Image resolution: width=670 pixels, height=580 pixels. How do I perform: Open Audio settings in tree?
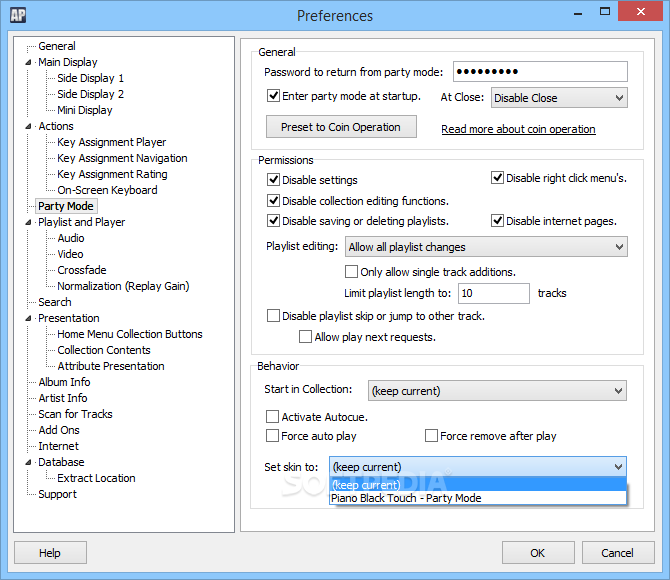point(71,238)
